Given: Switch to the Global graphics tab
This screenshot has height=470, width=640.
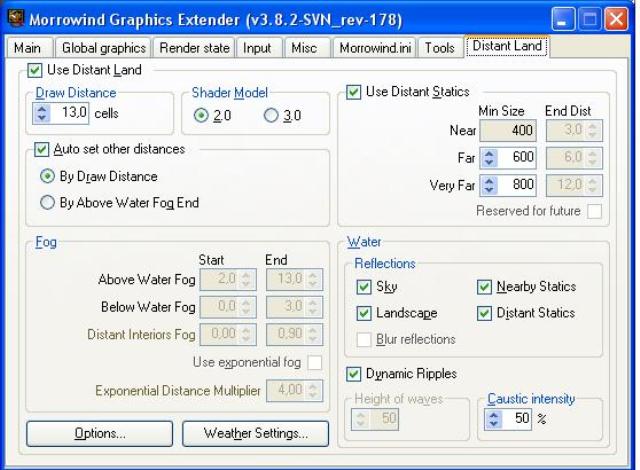Looking at the screenshot, I should 104,47.
